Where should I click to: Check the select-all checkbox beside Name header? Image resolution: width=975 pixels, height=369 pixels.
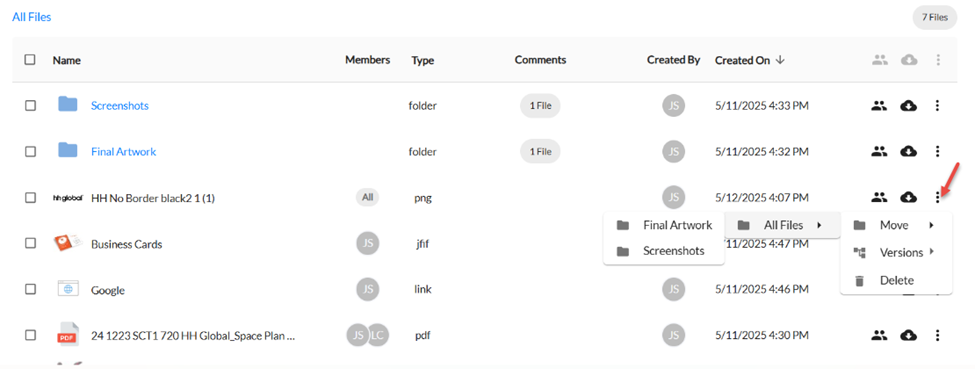point(30,60)
